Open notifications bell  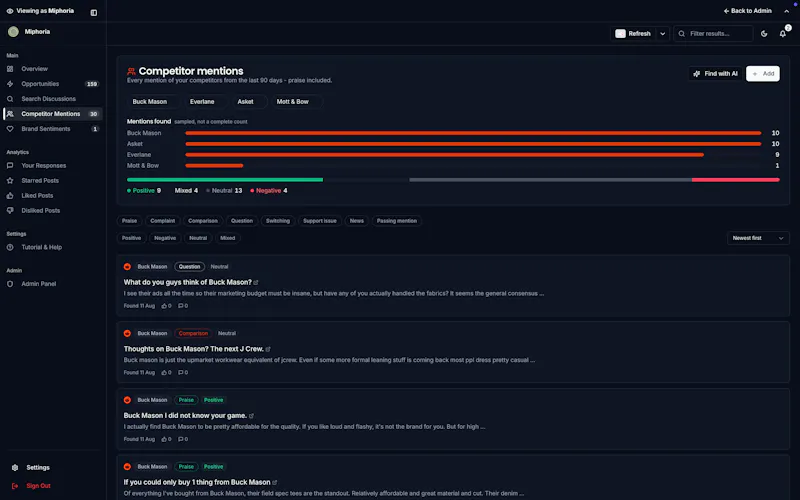tap(783, 34)
